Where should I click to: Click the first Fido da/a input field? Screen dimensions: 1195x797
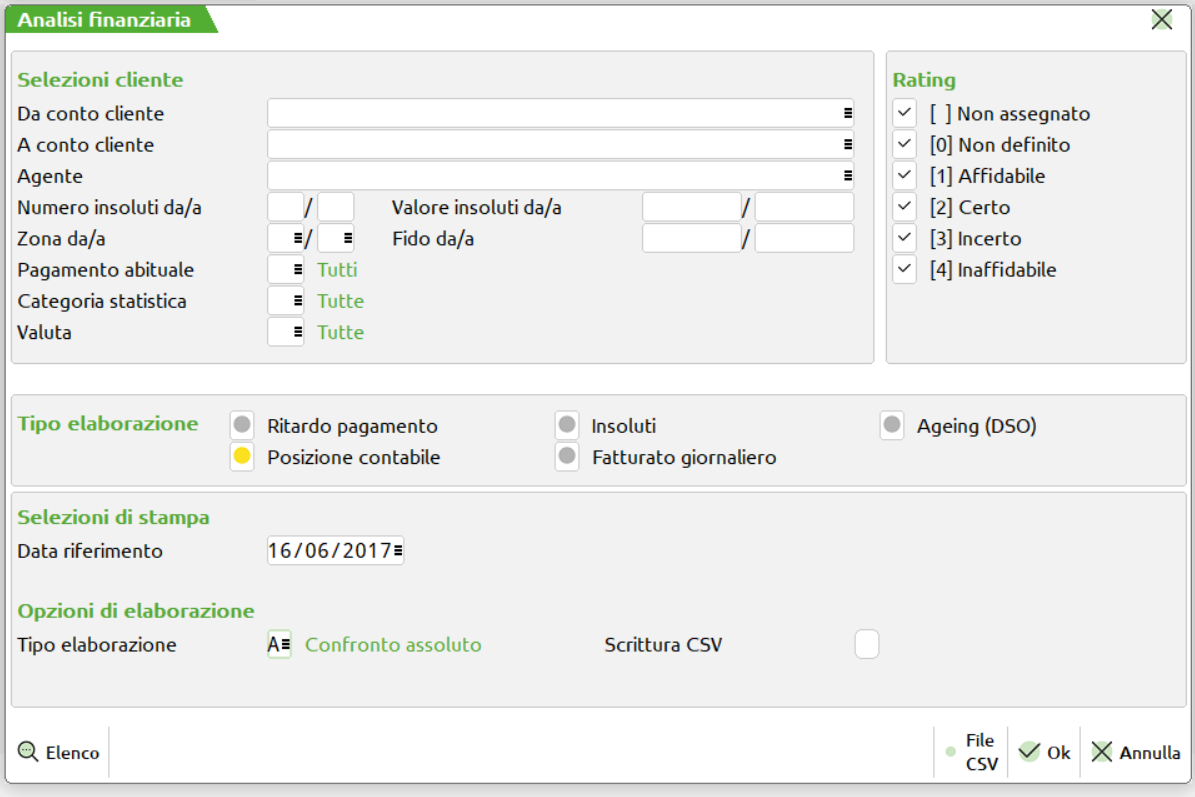[691, 239]
